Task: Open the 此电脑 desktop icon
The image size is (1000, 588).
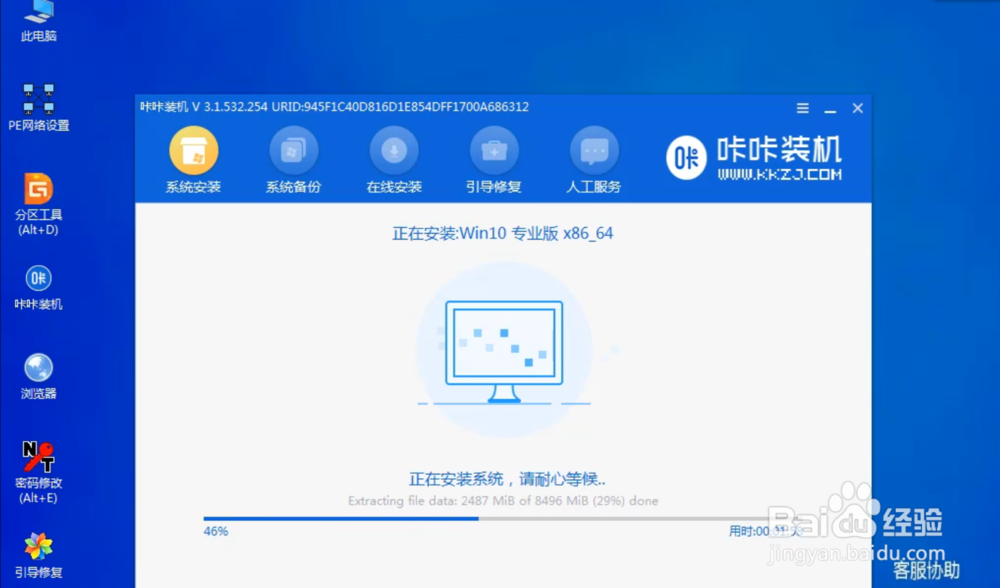Action: (x=38, y=20)
